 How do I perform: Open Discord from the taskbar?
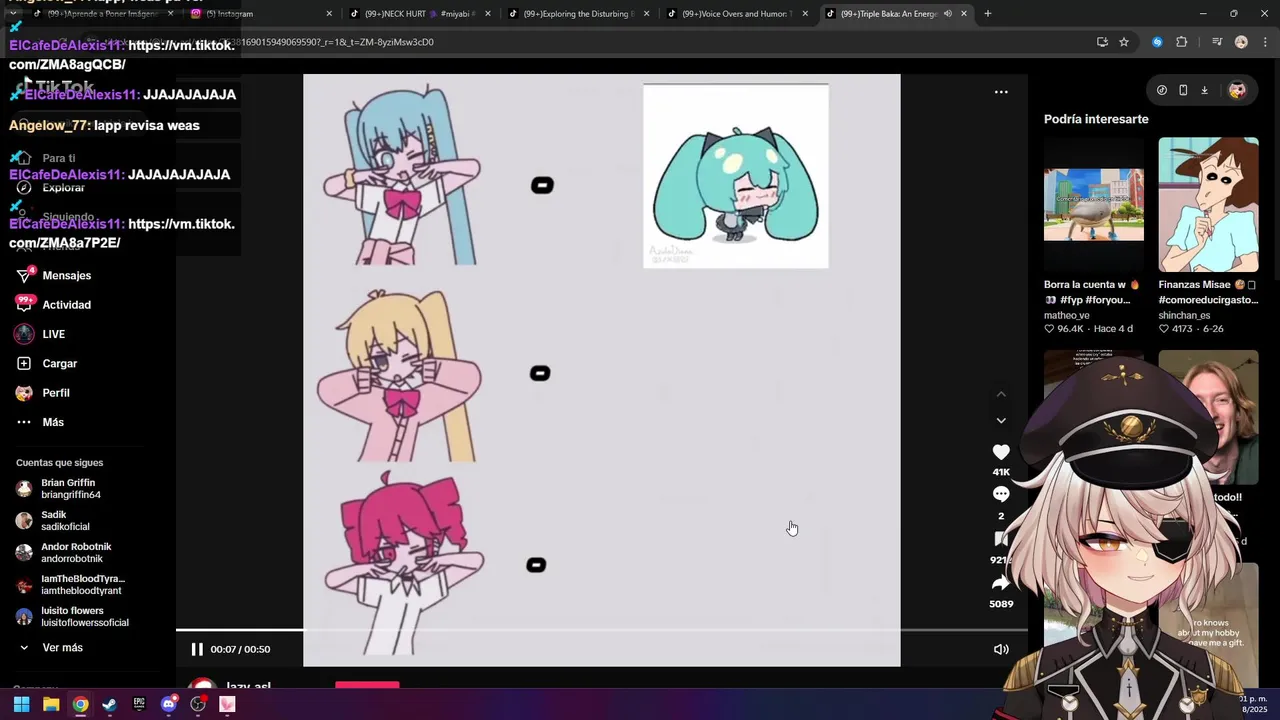[168, 704]
